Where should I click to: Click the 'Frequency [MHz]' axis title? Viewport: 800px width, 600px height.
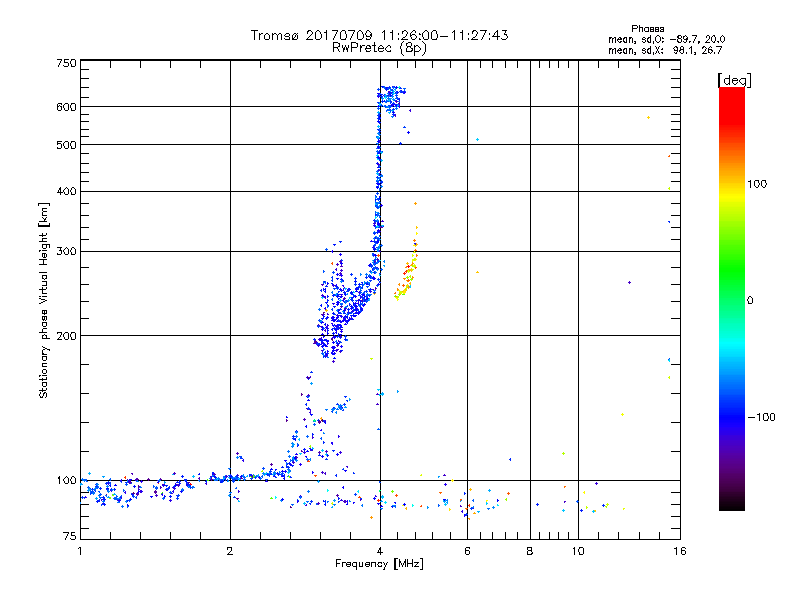click(379, 564)
